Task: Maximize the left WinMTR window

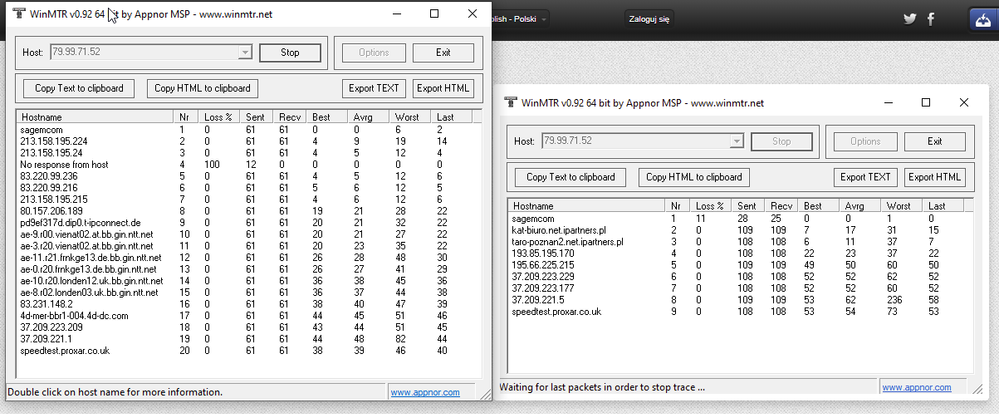Action: [433, 15]
